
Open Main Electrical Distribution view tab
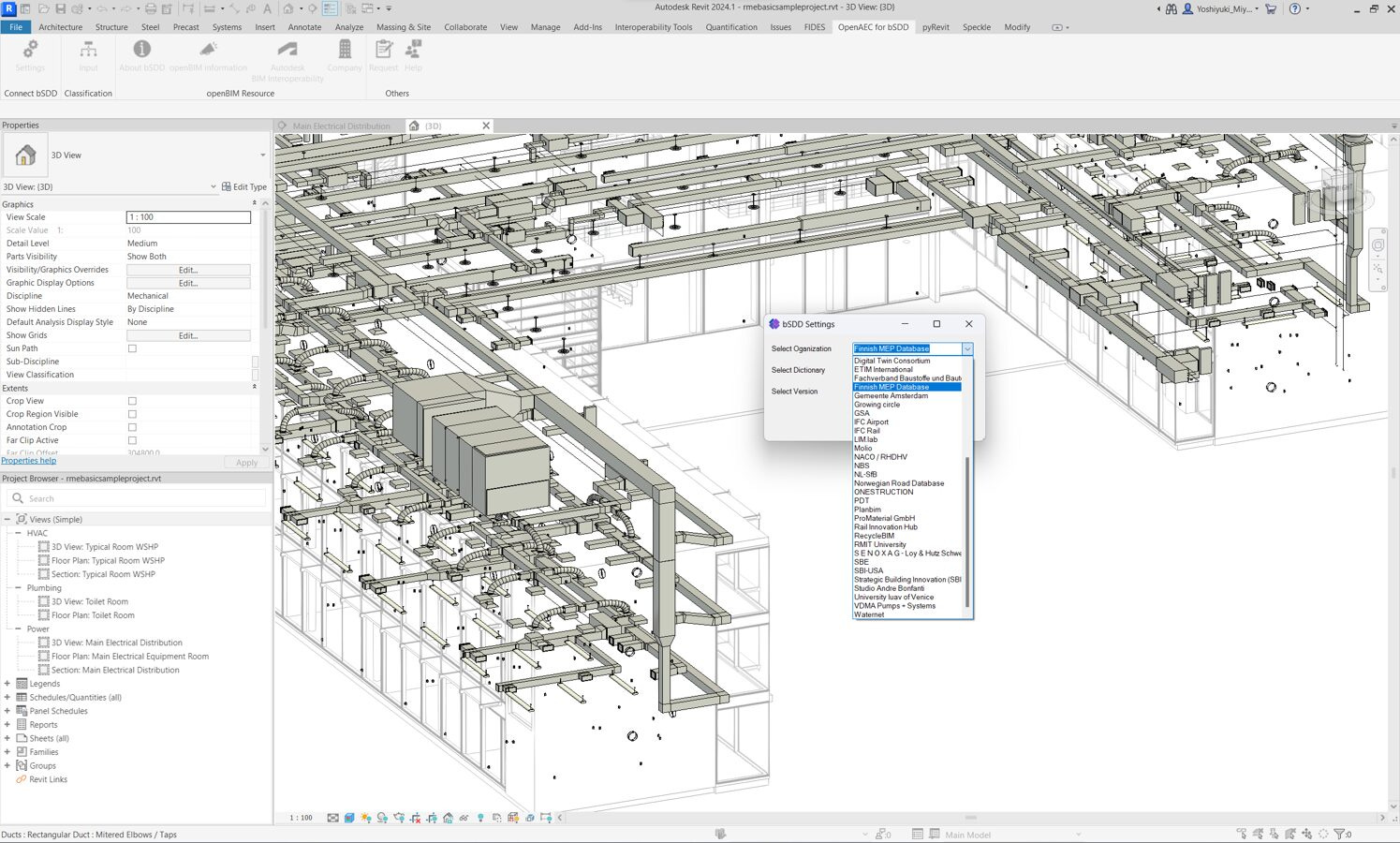[341, 126]
